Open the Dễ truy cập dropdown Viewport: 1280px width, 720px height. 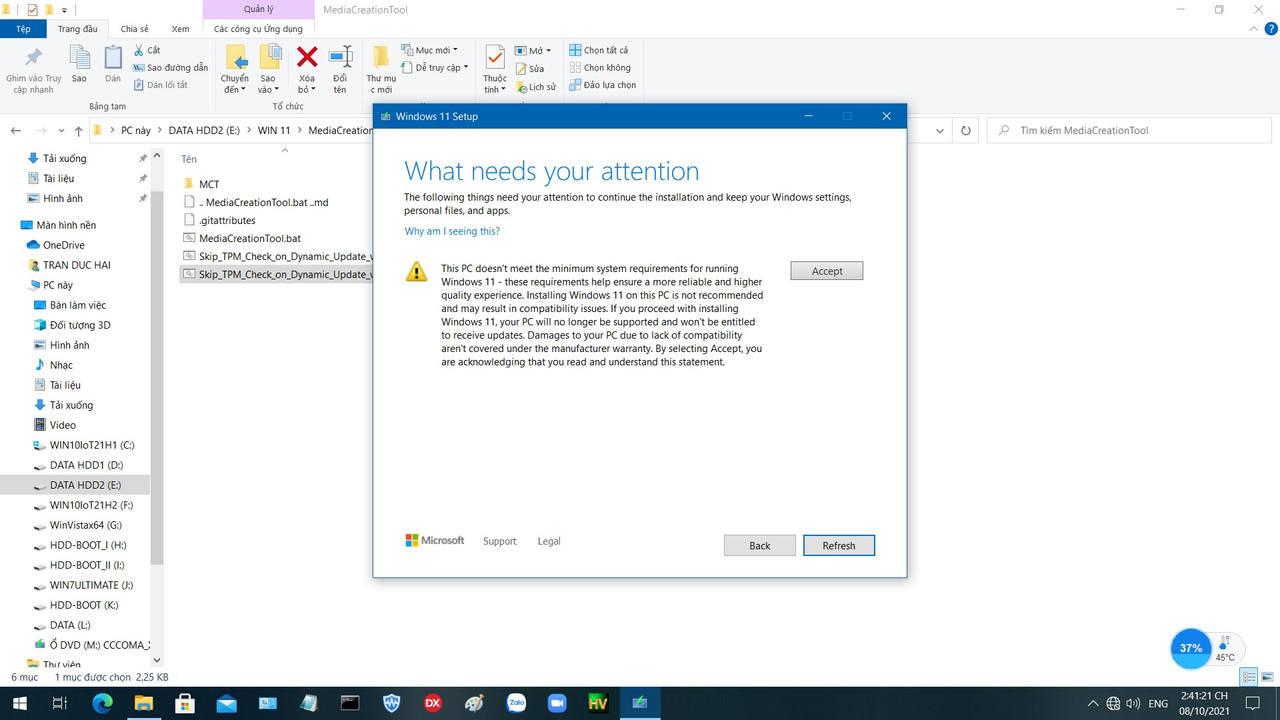434,68
